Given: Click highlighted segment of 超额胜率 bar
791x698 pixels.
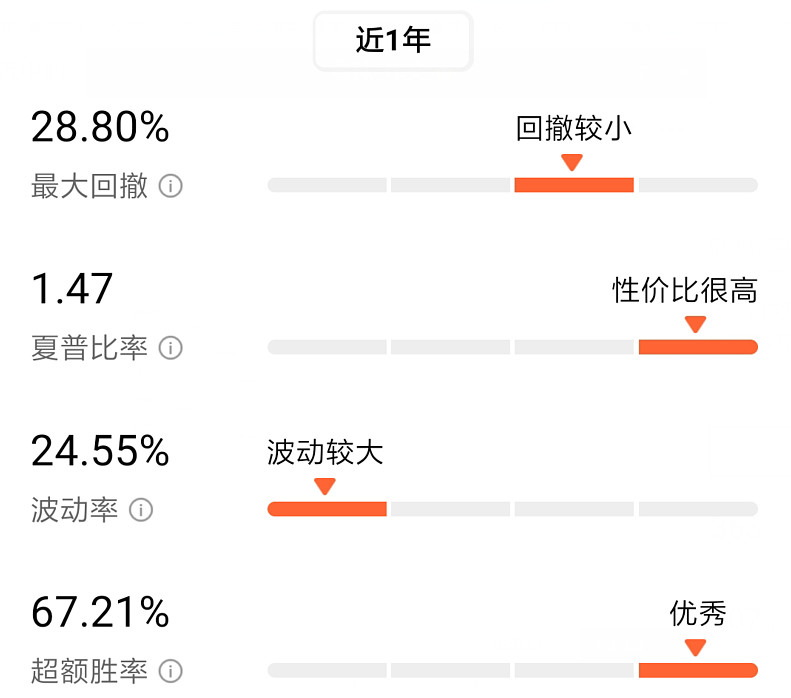Looking at the screenshot, I should click(698, 670).
